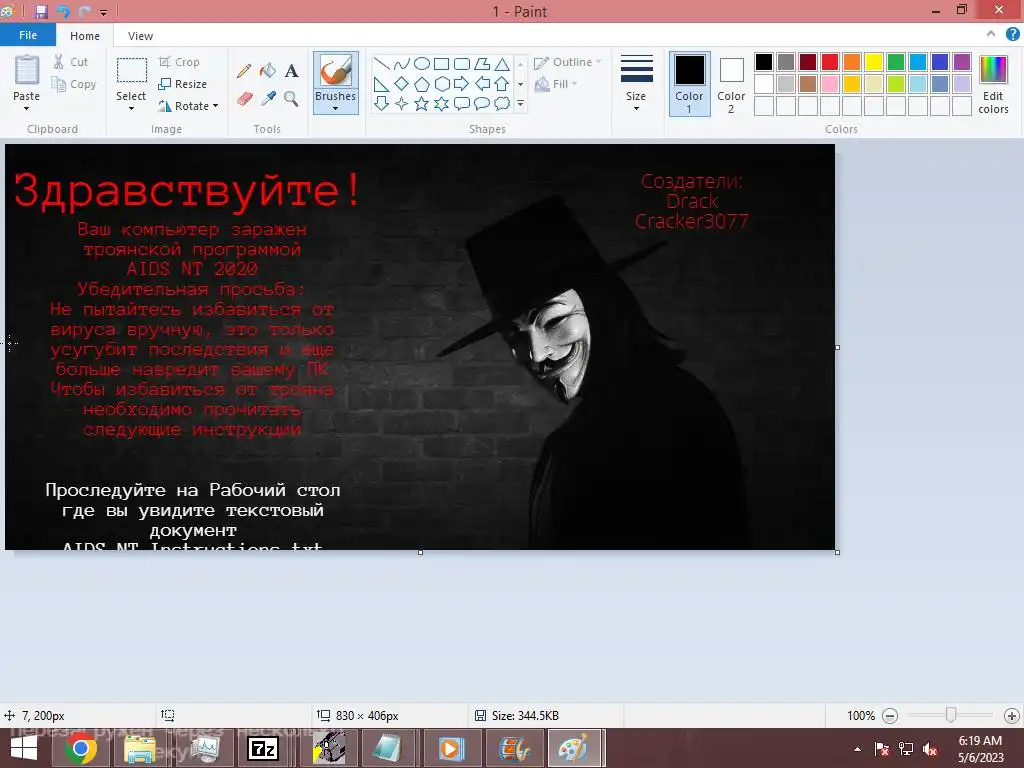Open the Windows Start button
This screenshot has height=768, width=1024.
click(x=24, y=748)
